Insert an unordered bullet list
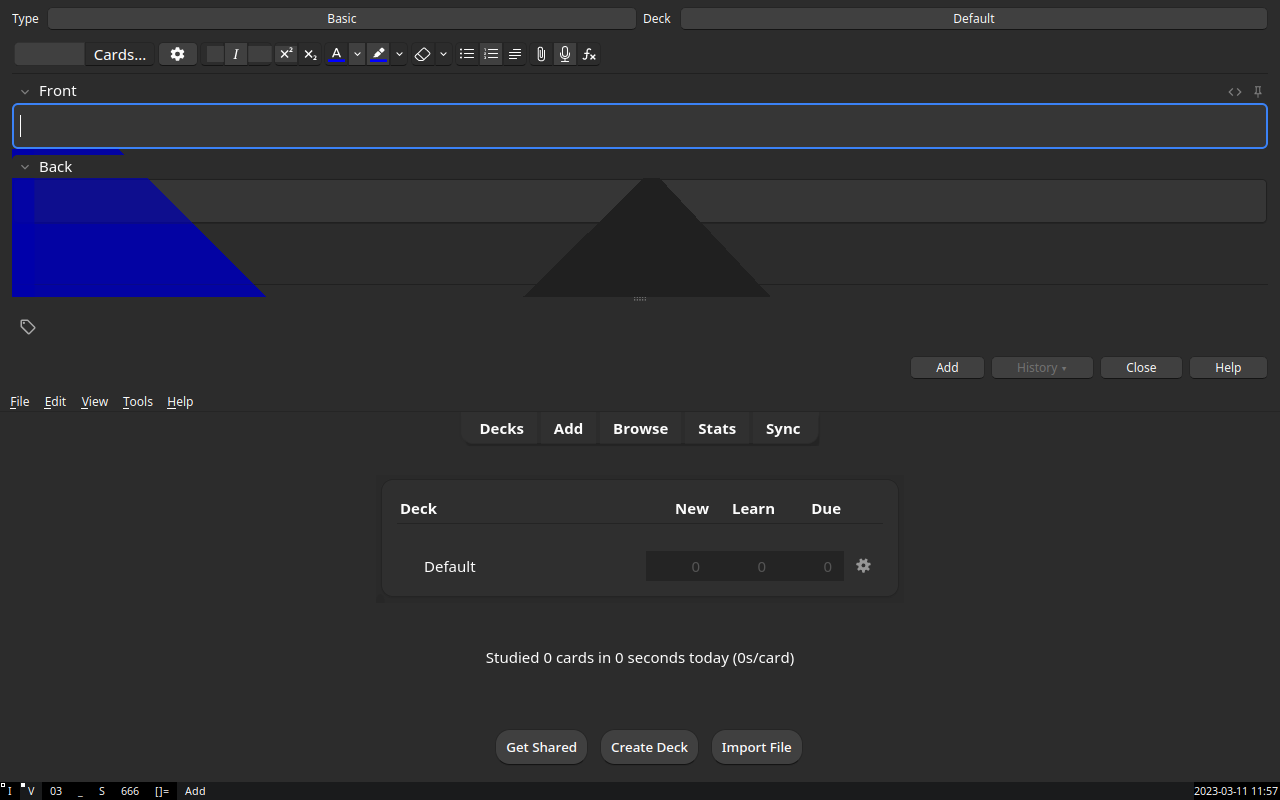The image size is (1280, 800). click(x=467, y=54)
